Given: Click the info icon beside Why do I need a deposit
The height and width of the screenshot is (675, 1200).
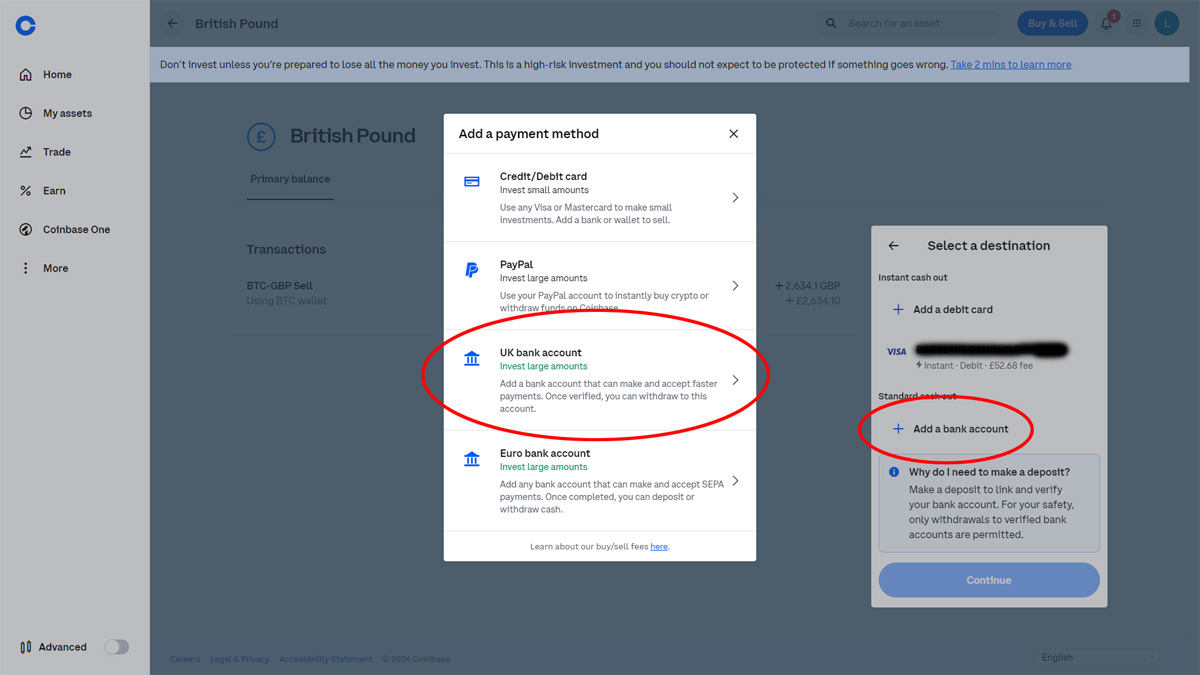Looking at the screenshot, I should pos(894,472).
